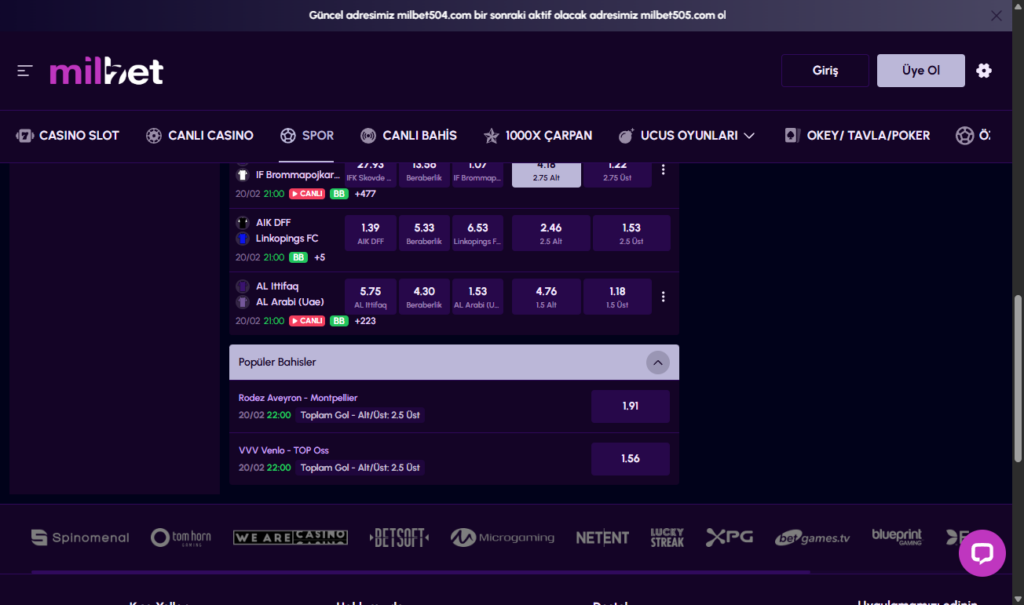Select 5.33 Beraberlik for AIK DFF match

[x=424, y=233]
